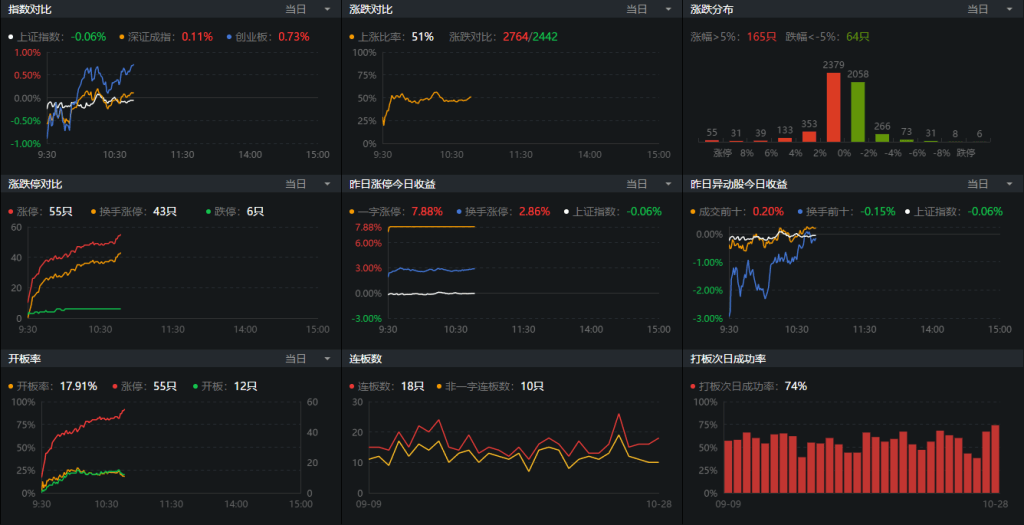Click the red 打板次日成功率 legend marker
The width and height of the screenshot is (1024, 525).
pos(694,386)
